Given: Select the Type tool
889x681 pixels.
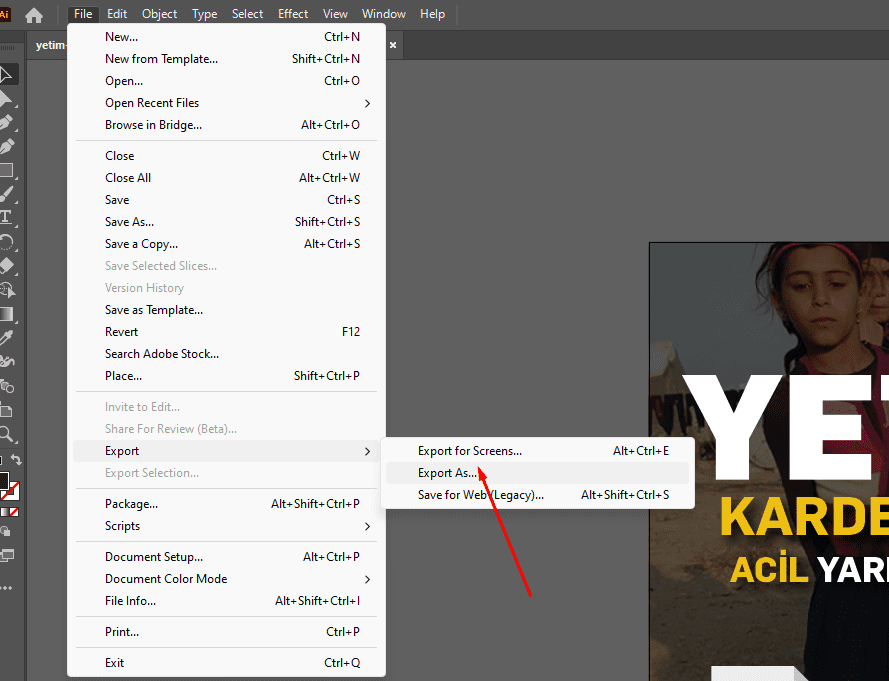Looking at the screenshot, I should [6, 218].
